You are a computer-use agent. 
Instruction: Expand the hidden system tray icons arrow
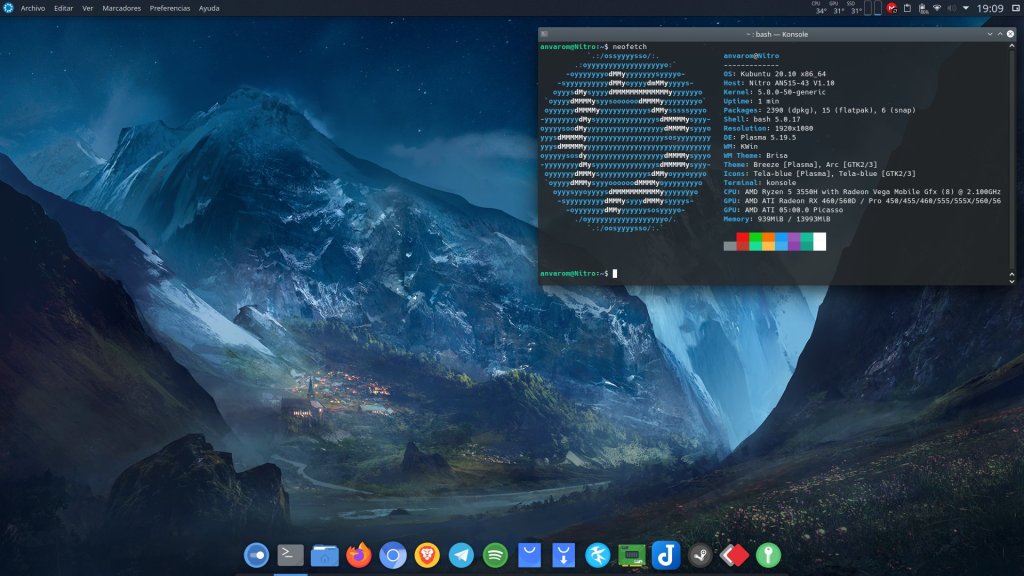(x=967, y=8)
